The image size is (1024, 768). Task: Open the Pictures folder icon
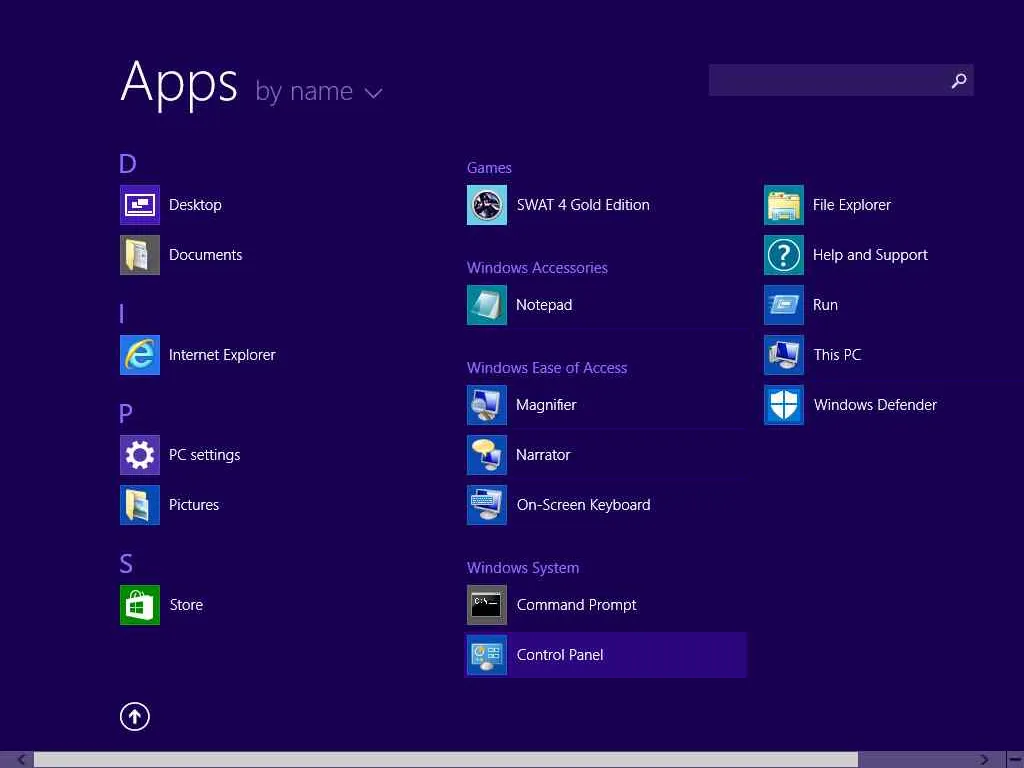click(x=140, y=505)
